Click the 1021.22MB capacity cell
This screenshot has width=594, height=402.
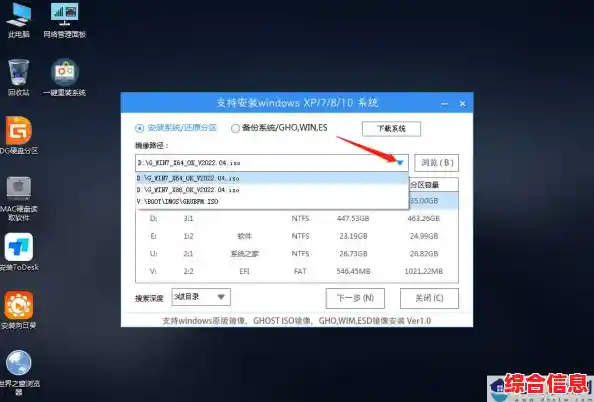coord(424,271)
